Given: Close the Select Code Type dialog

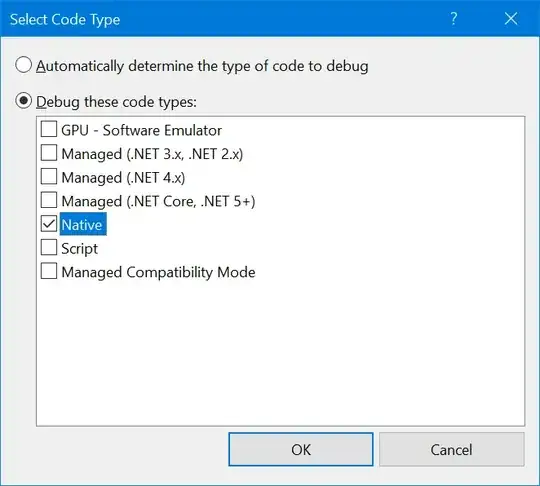Looking at the screenshot, I should [511, 19].
